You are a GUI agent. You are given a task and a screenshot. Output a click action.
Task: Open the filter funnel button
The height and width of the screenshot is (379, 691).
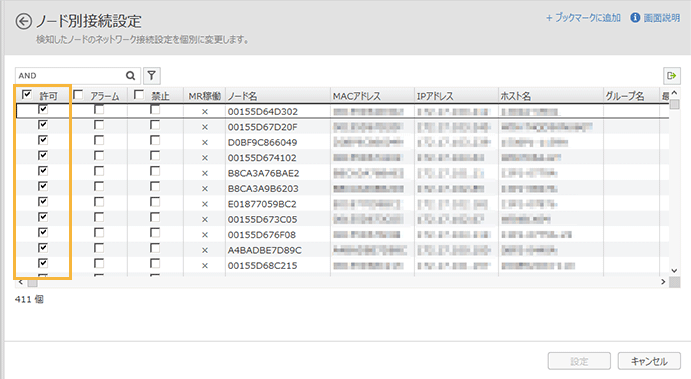(152, 76)
